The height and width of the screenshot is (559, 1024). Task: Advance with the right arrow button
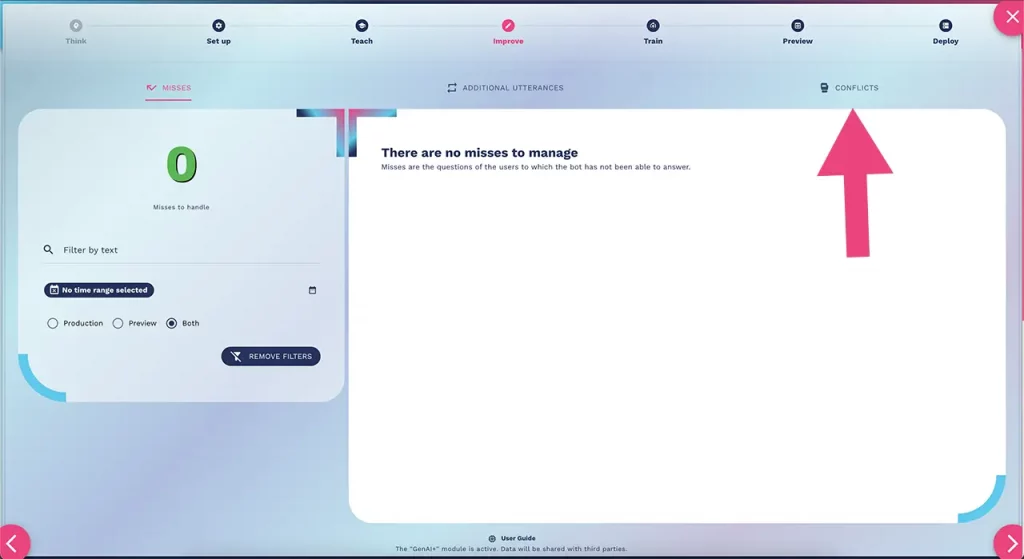1010,543
